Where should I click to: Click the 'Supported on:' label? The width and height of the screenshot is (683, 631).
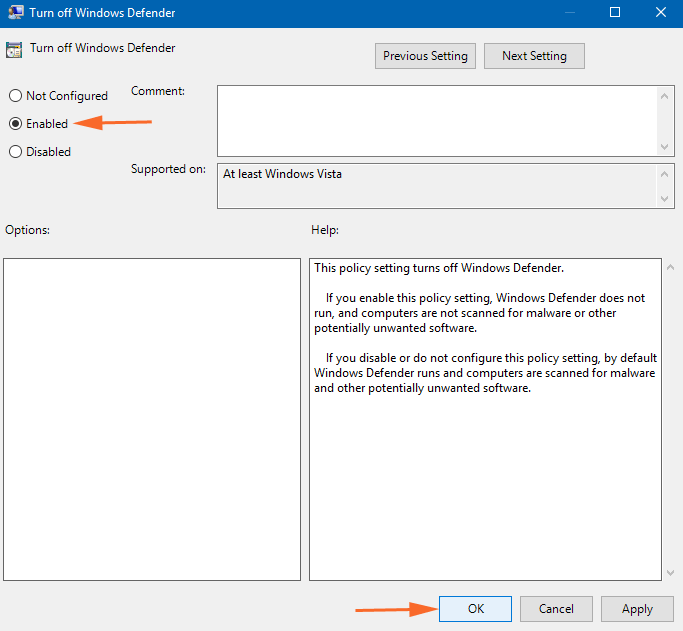point(168,169)
